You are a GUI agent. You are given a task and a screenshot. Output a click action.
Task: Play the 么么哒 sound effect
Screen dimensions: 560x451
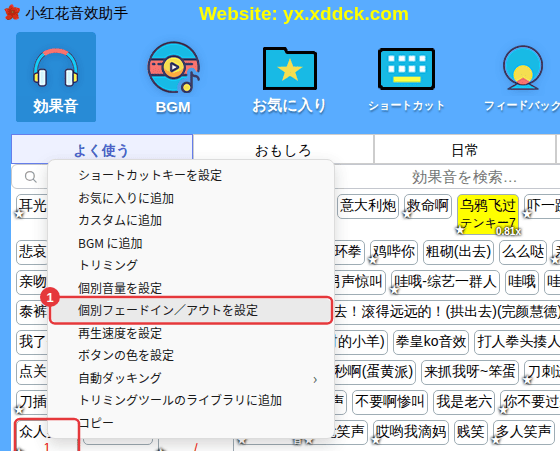coord(523,252)
